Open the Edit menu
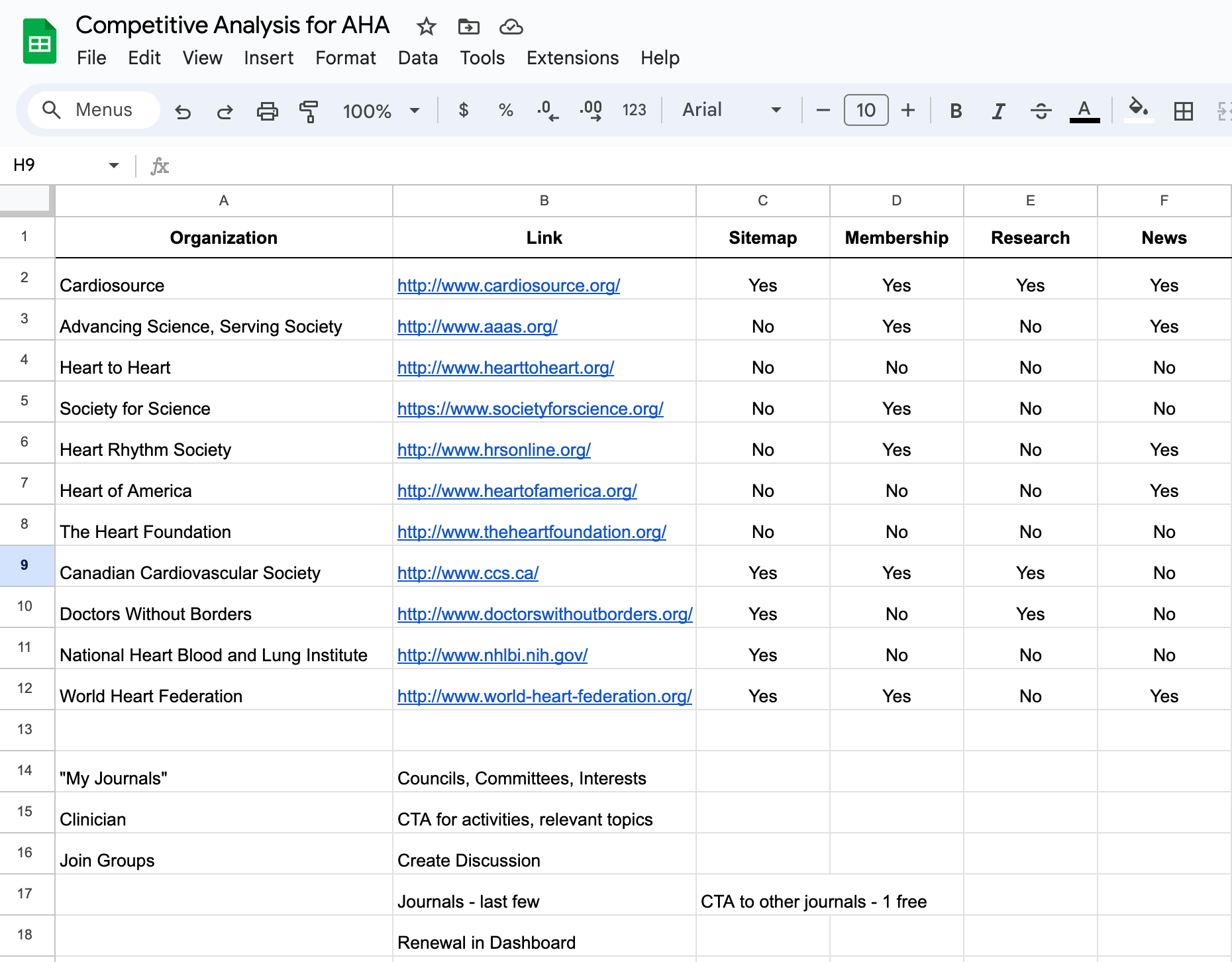This screenshot has width=1232, height=962. point(144,58)
